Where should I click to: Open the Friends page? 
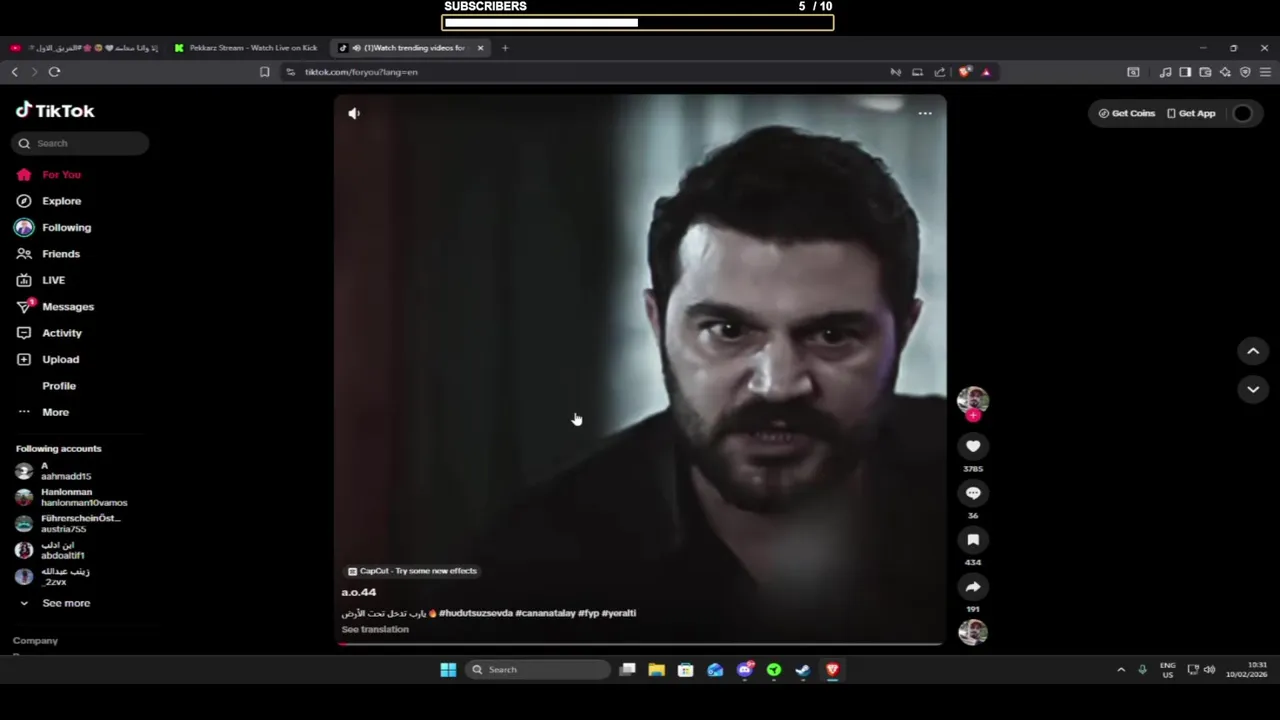(48, 254)
